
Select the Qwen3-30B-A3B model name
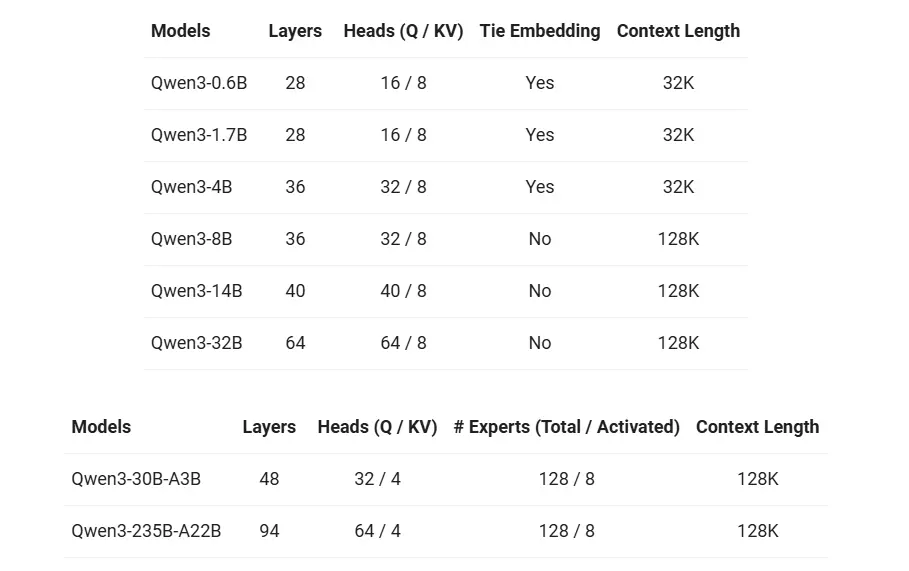click(x=136, y=479)
